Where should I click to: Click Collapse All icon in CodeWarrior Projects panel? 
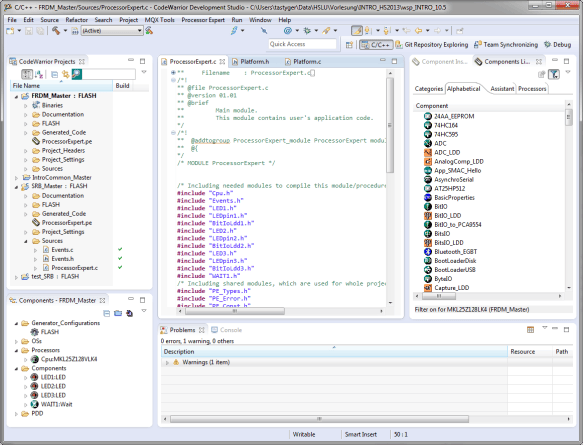pyautogui.click(x=54, y=75)
